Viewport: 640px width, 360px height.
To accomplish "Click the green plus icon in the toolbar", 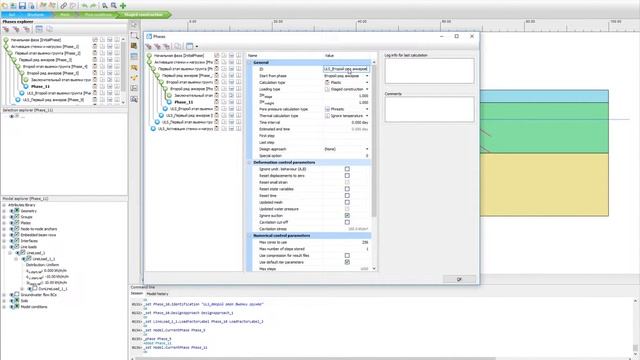I will click(x=123, y=5).
